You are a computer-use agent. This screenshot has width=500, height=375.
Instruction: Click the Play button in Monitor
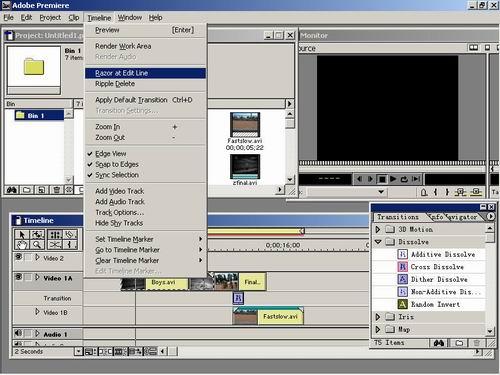pos(393,179)
